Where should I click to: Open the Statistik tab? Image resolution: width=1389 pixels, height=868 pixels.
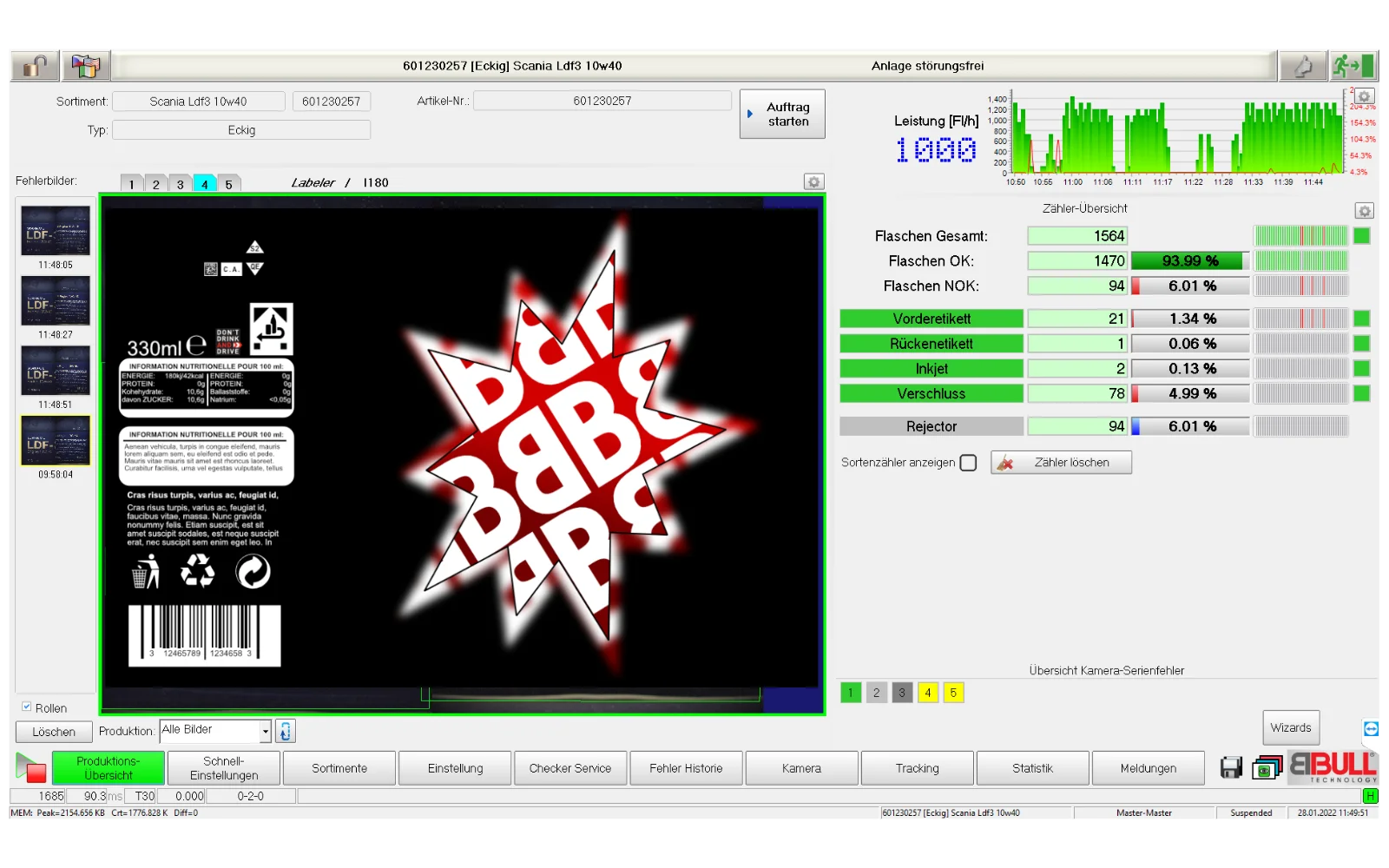coord(1032,768)
